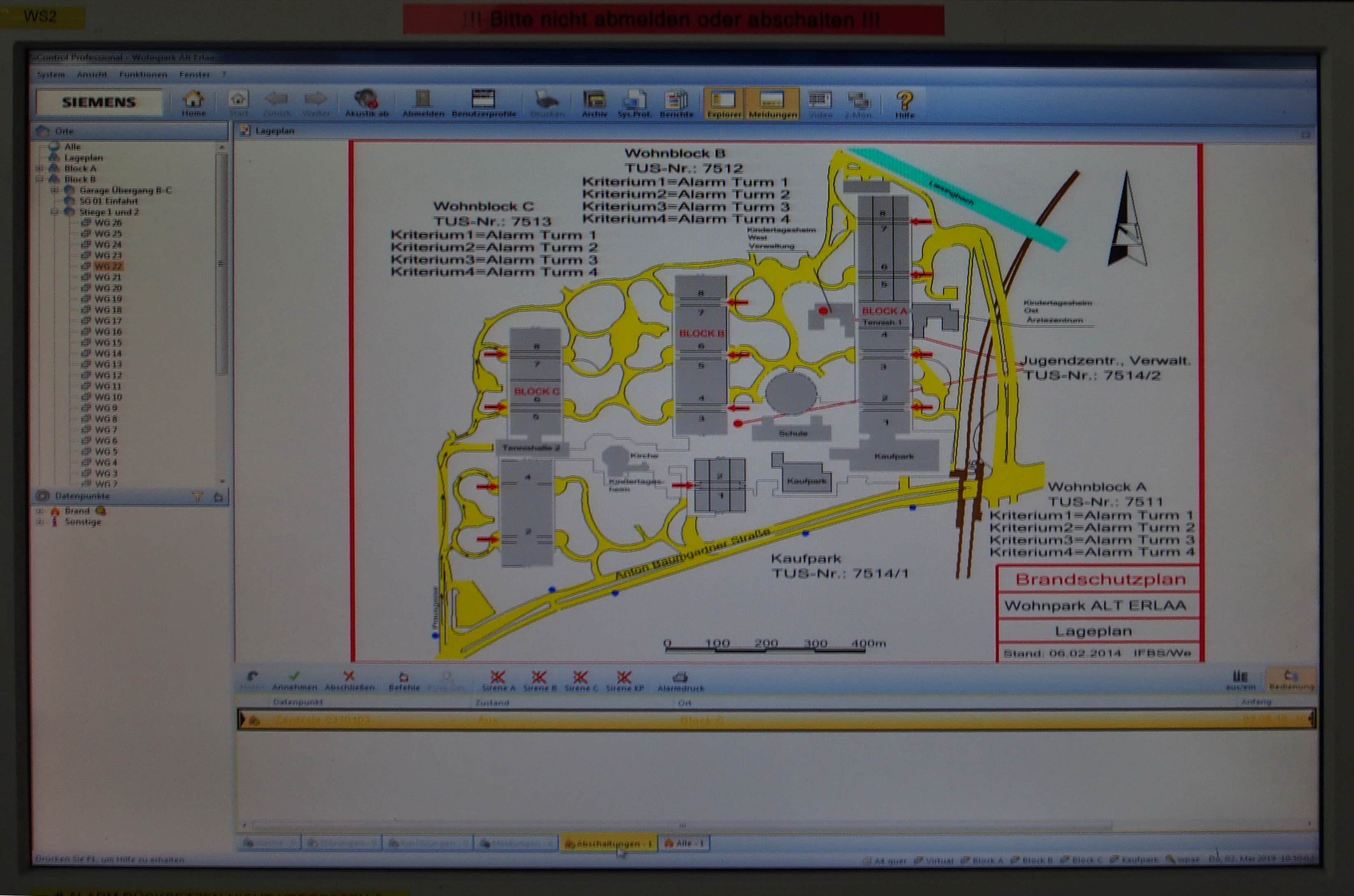Click the Alarmdruck printer icon
The image size is (1354, 896).
pyautogui.click(x=680, y=678)
